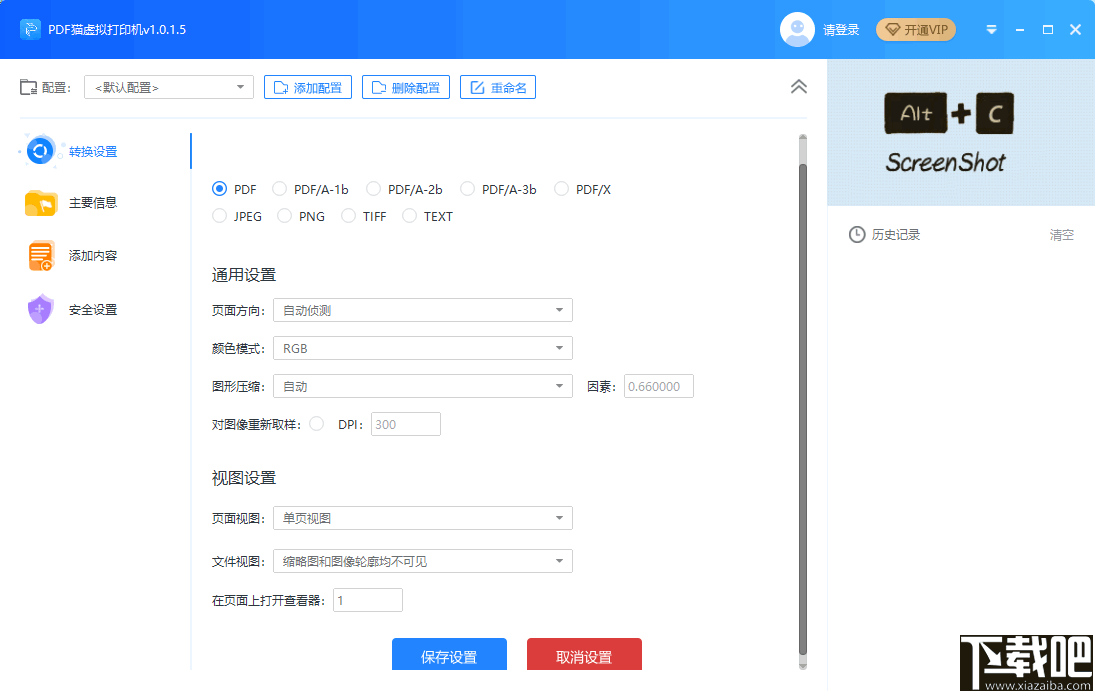Click the 开通VIP button
Screen dimensions: 1095x691
click(x=915, y=29)
